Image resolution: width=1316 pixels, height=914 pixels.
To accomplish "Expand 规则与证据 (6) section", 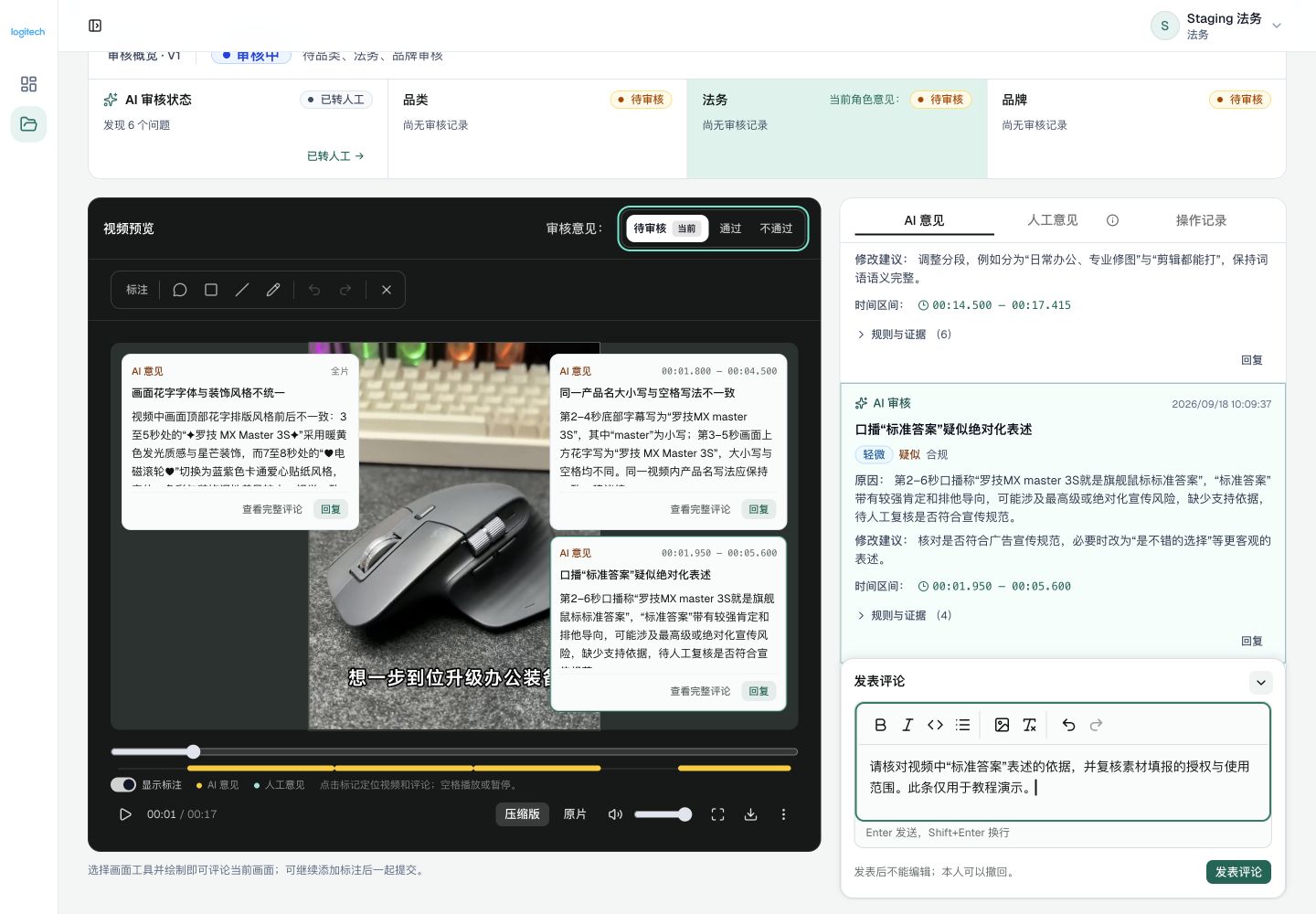I will 904,335.
